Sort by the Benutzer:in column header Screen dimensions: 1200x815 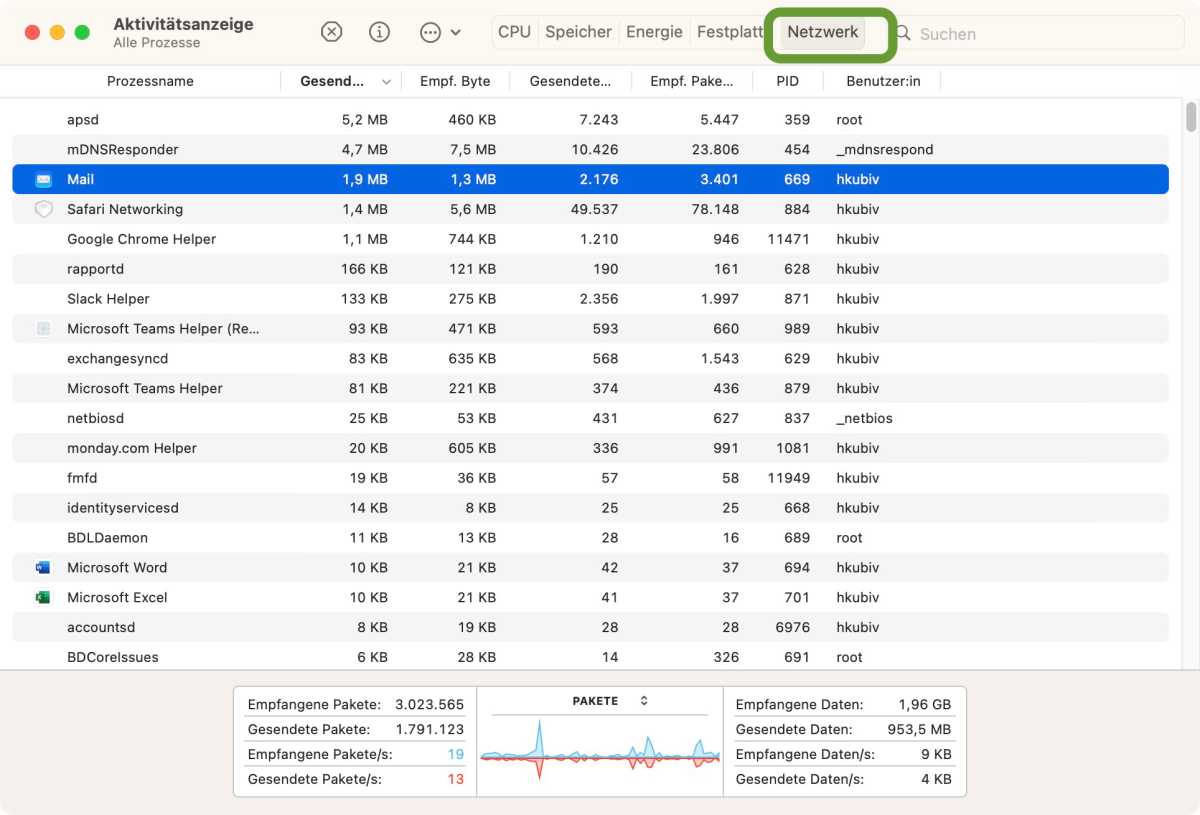pos(883,81)
